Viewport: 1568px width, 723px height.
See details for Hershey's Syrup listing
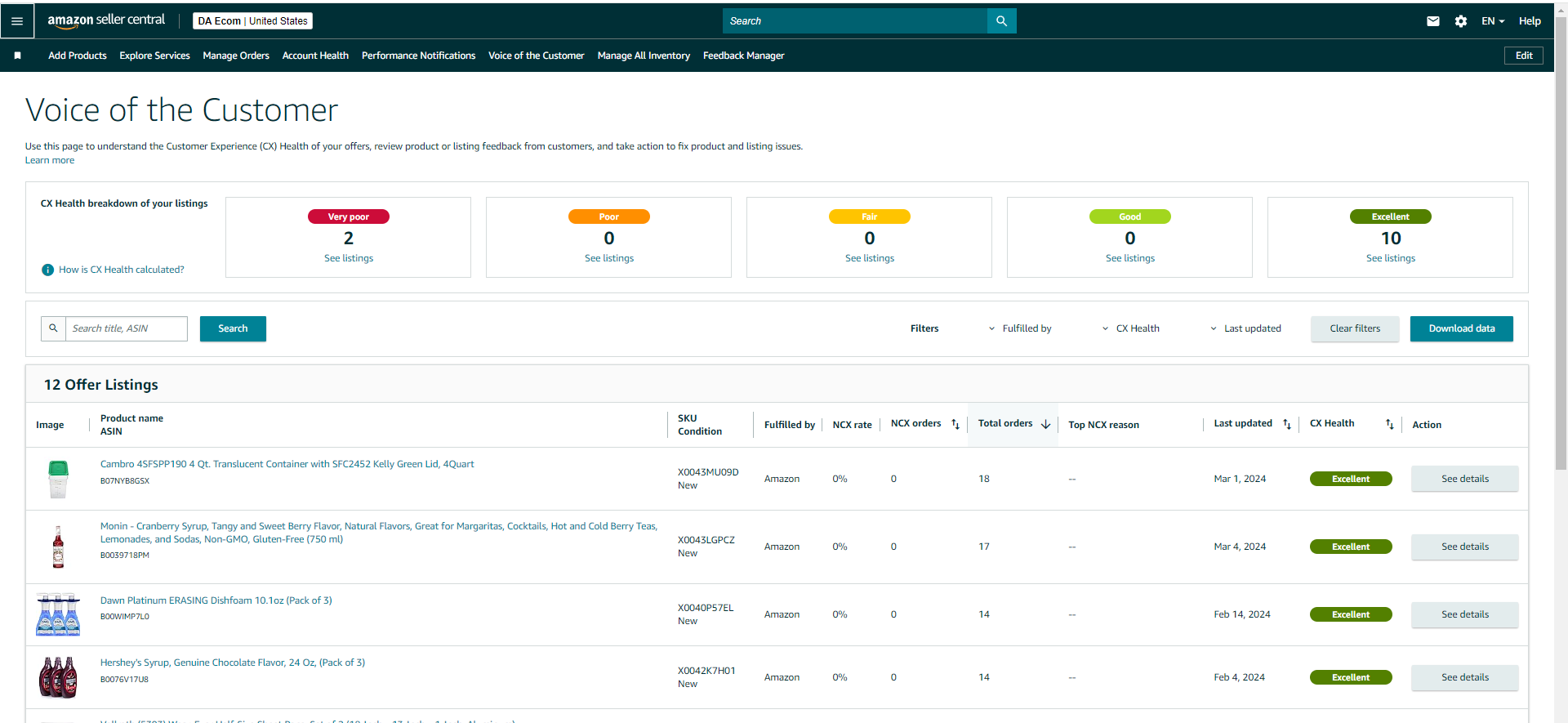[x=1465, y=677]
